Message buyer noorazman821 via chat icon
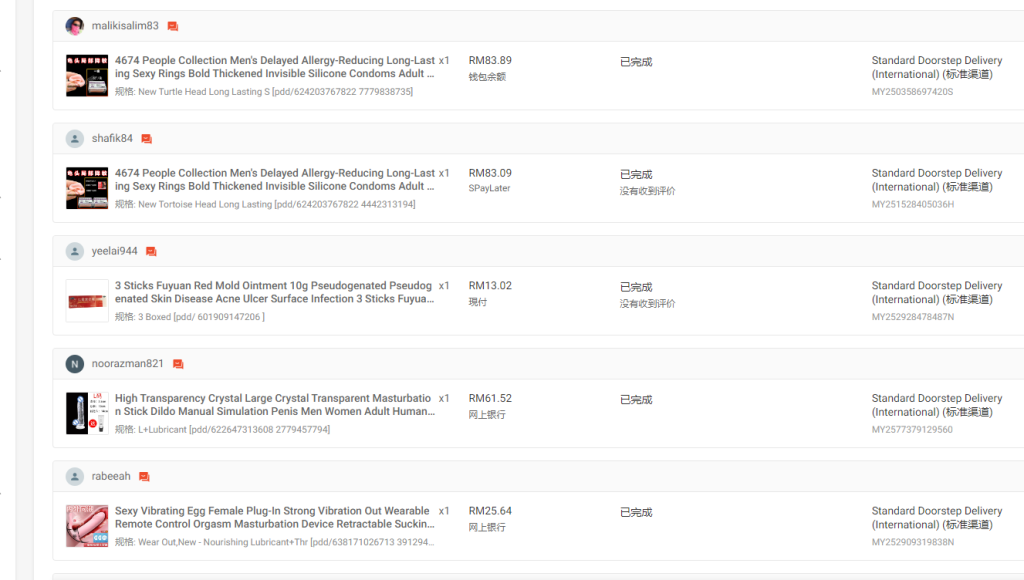Viewport: 1024px width, 580px height. tap(178, 364)
